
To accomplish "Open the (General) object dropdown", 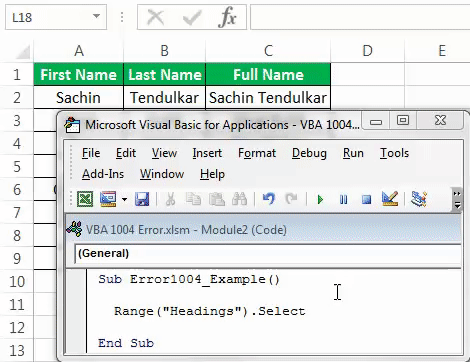I will tap(267, 253).
